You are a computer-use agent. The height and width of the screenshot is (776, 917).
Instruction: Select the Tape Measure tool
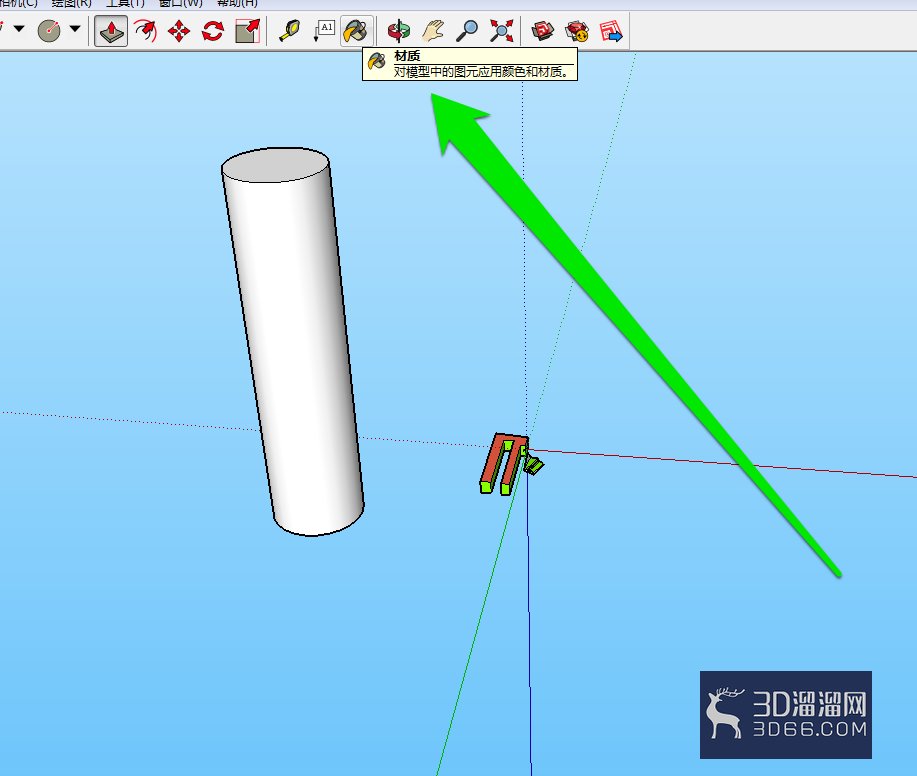(x=289, y=31)
